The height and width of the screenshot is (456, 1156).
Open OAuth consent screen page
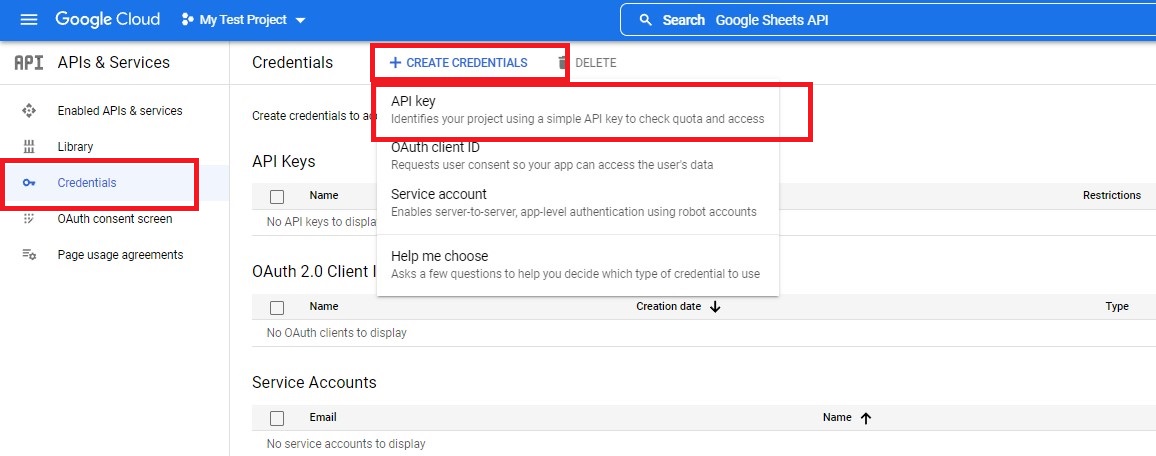tap(115, 219)
